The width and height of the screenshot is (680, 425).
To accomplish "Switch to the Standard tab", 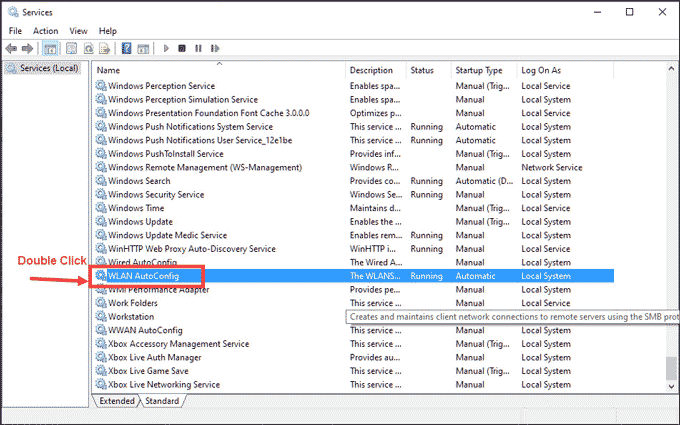I will 162,401.
